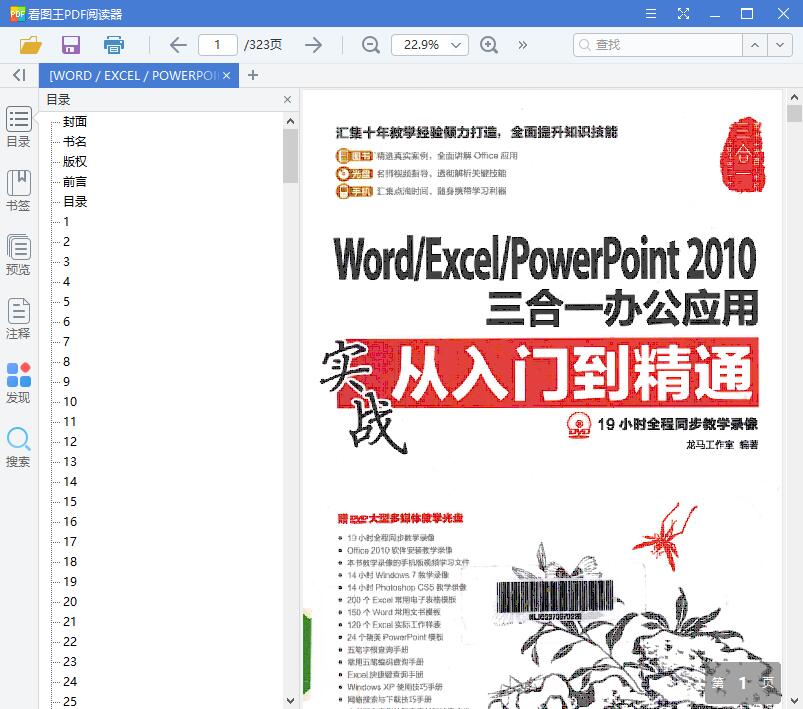The height and width of the screenshot is (709, 803).
Task: Close the WORD / EXCEL / POWERPOINT tab
Action: 226,76
